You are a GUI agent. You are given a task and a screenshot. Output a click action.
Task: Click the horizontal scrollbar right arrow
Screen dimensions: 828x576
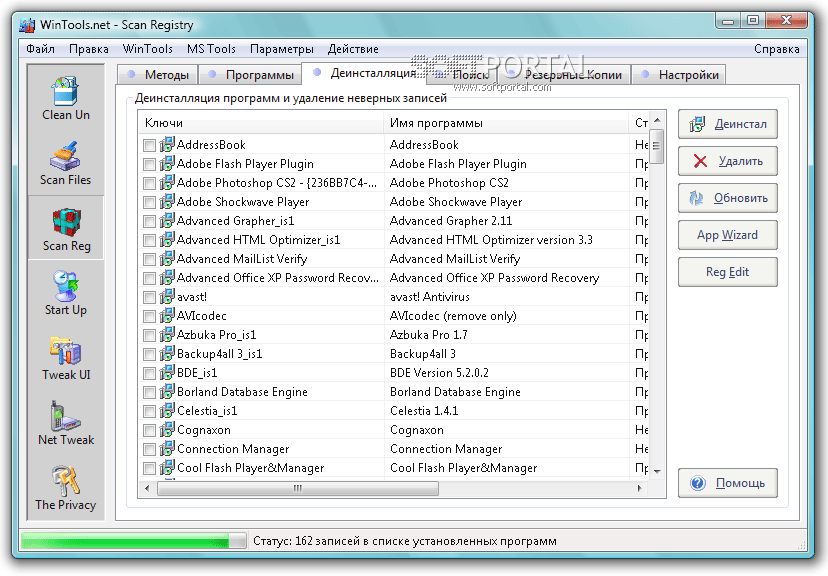[639, 488]
